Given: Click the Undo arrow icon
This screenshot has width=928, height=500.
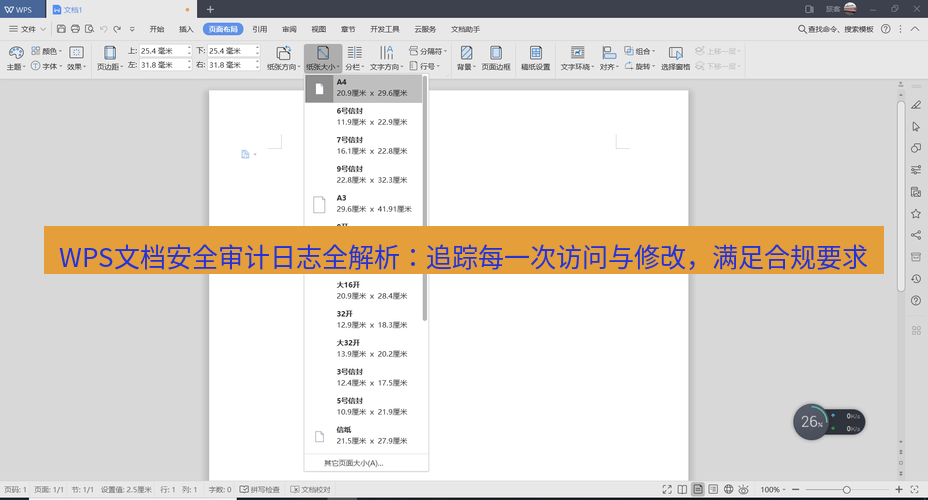Looking at the screenshot, I should [104, 28].
